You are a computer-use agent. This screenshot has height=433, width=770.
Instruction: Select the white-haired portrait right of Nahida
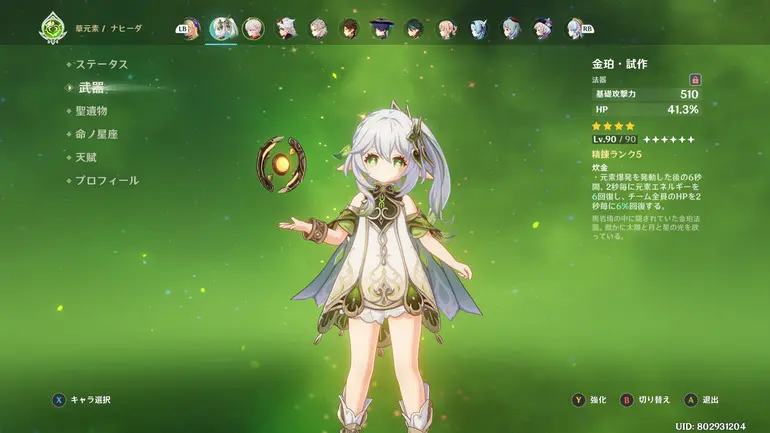(254, 28)
